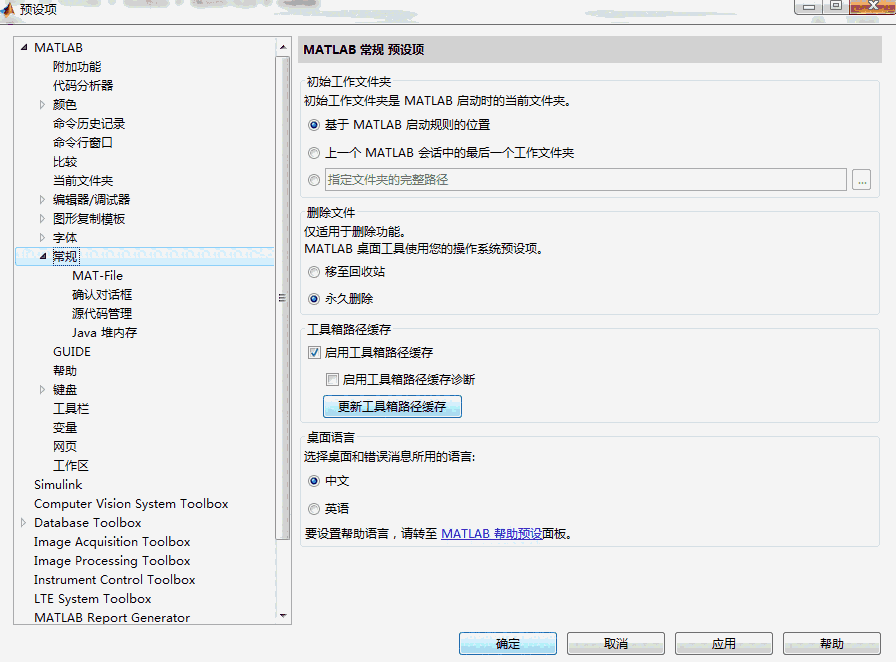
Task: Select 代码分析器 in the tree
Action: [83, 86]
